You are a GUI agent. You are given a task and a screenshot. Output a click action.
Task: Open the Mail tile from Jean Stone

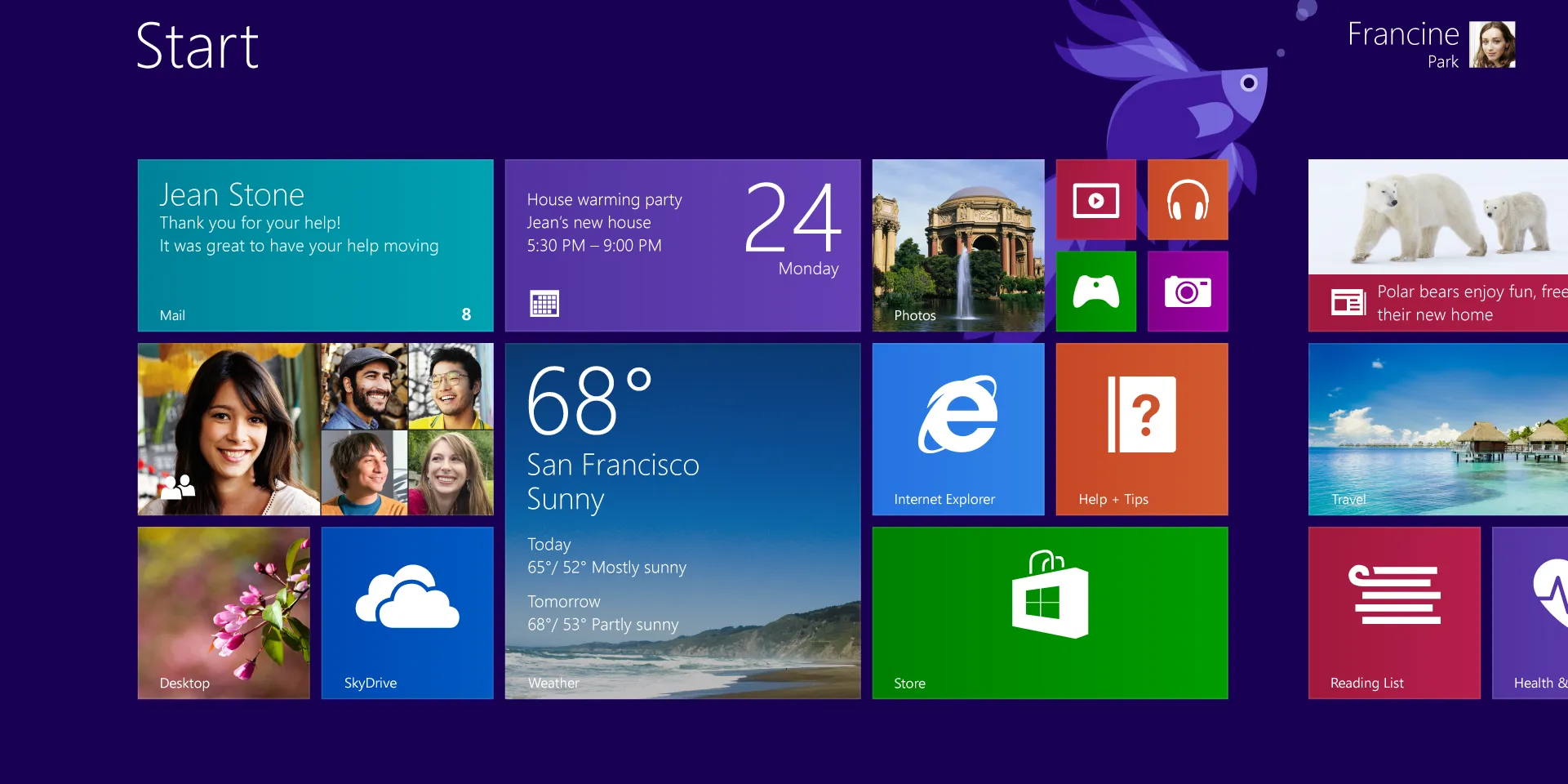coord(315,245)
